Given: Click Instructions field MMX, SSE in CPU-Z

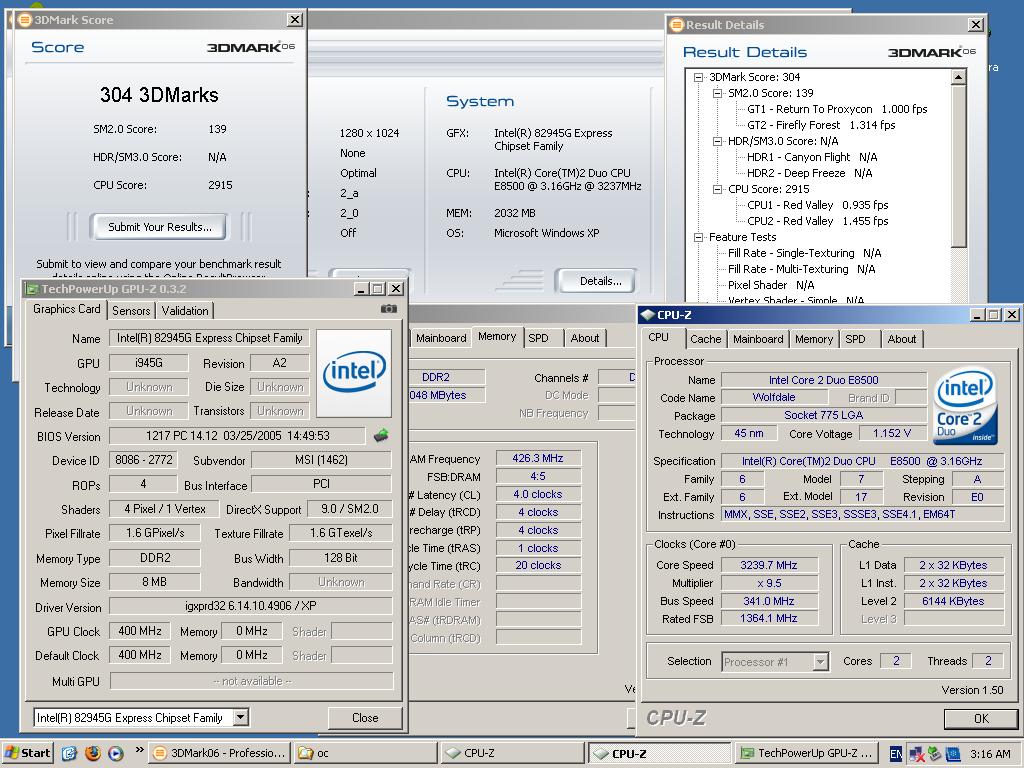Looking at the screenshot, I should [x=862, y=515].
